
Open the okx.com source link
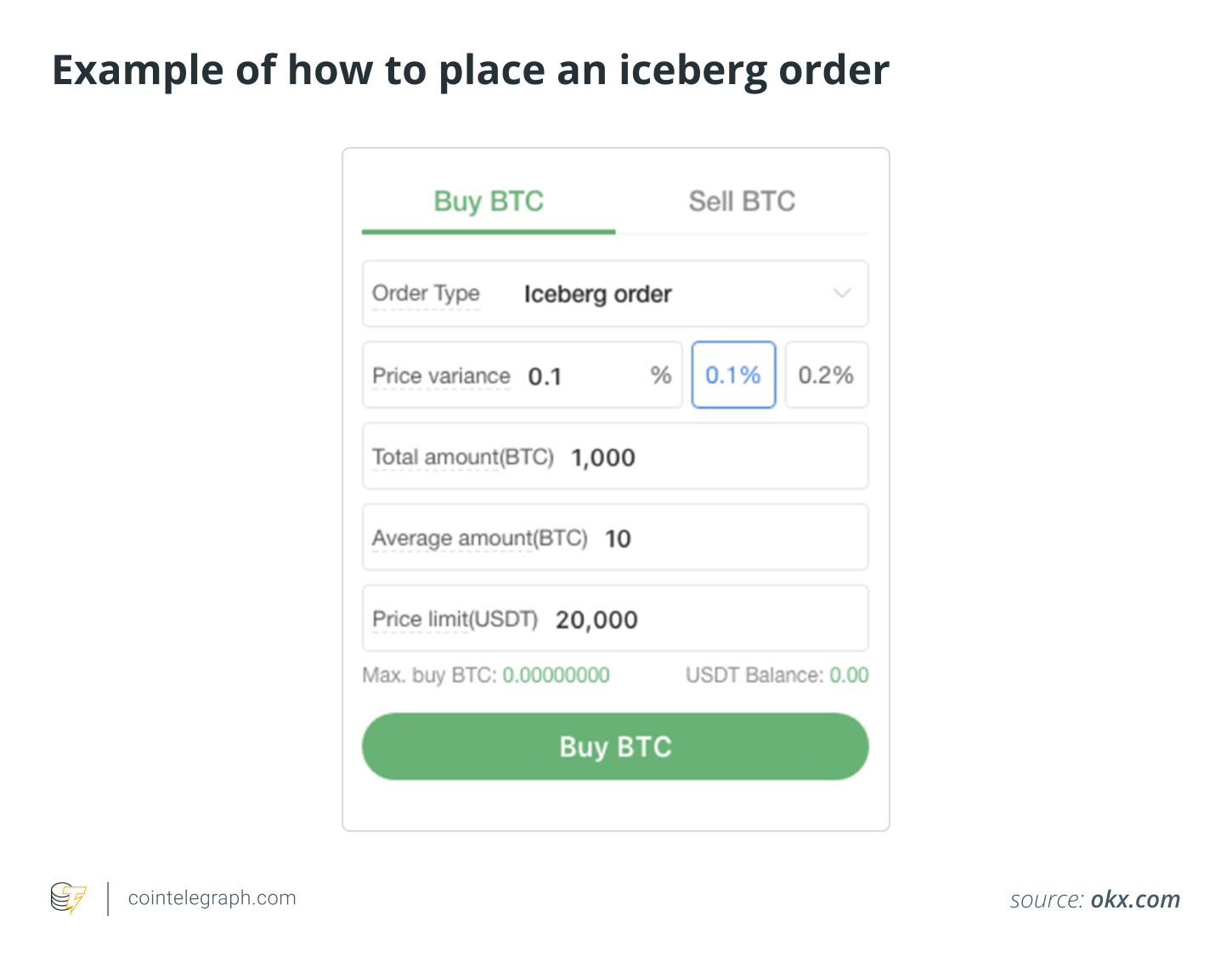(1135, 899)
